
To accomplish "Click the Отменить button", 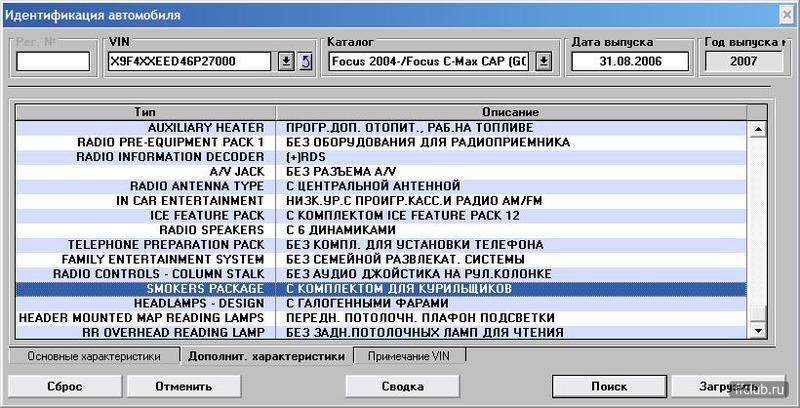I will click(x=184, y=386).
